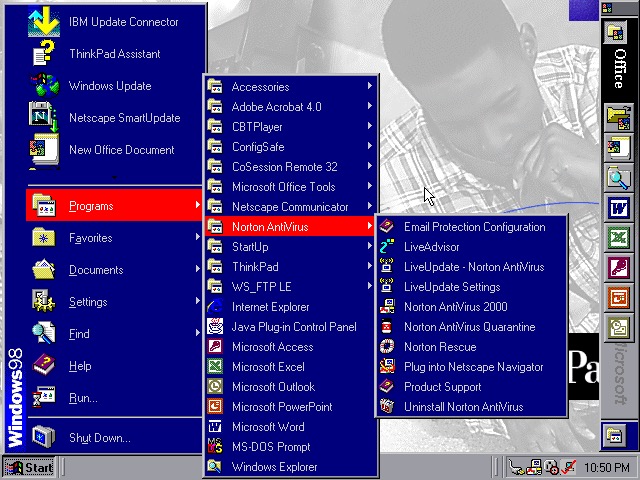This screenshot has height=480, width=640.
Task: Open Access from the Office shortcut bar
Action: (618, 269)
